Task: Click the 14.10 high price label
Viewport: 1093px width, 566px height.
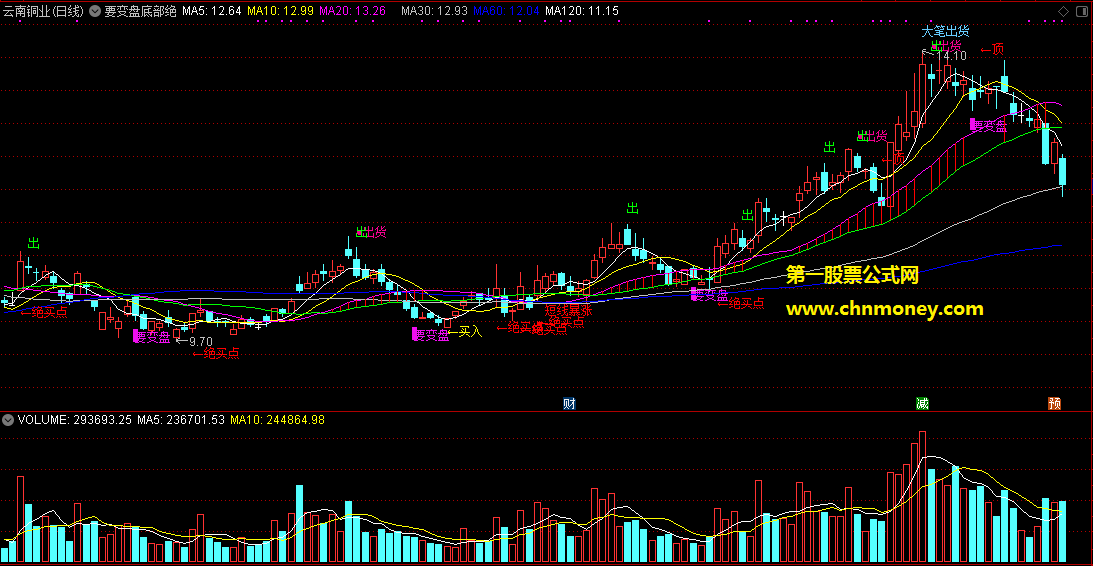Action: (952, 56)
